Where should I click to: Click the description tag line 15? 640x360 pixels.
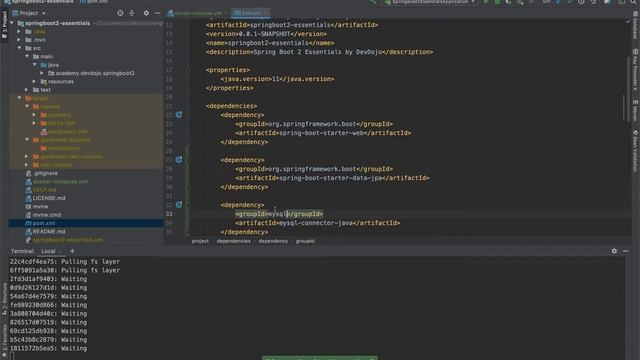point(320,52)
